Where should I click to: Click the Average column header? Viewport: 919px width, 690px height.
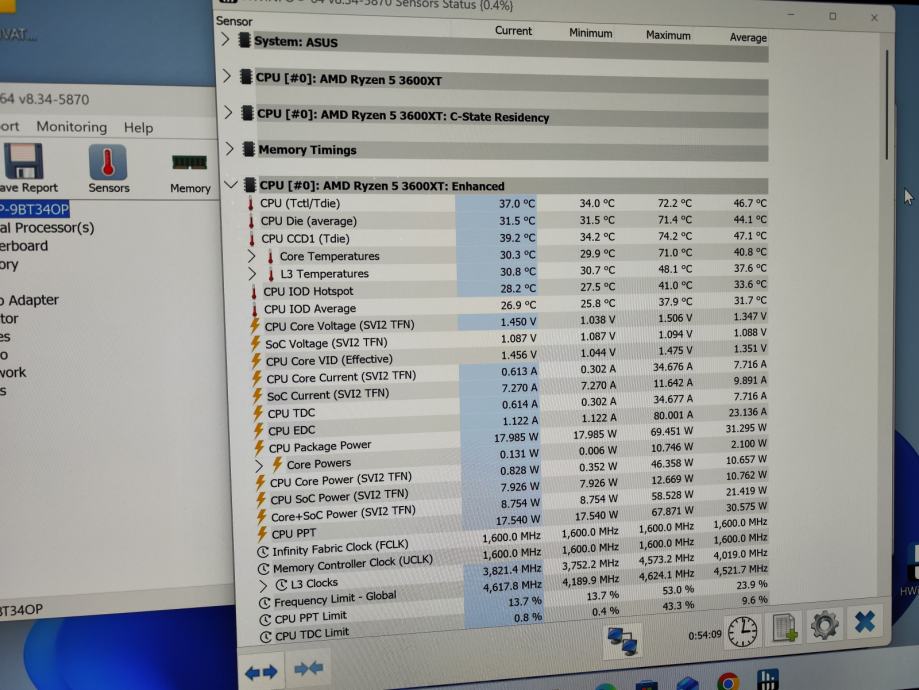(x=748, y=38)
